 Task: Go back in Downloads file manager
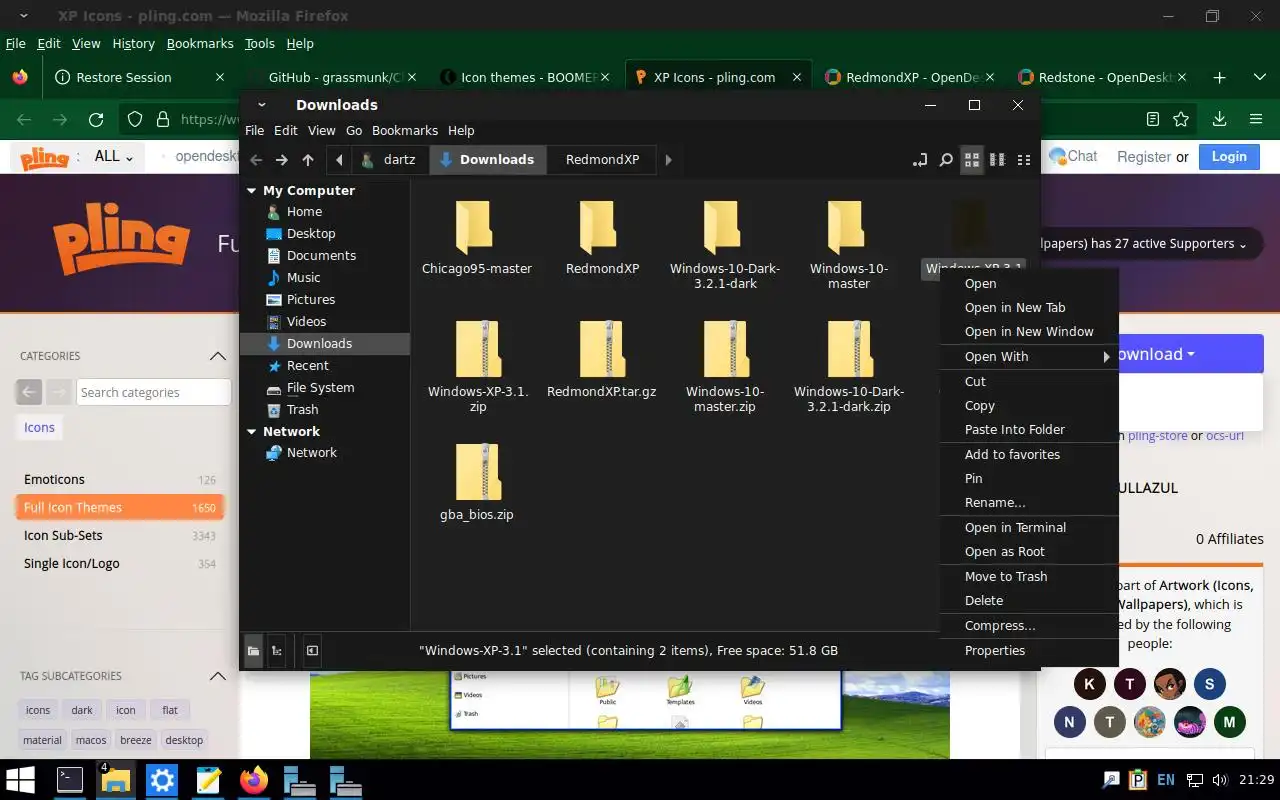coord(256,160)
